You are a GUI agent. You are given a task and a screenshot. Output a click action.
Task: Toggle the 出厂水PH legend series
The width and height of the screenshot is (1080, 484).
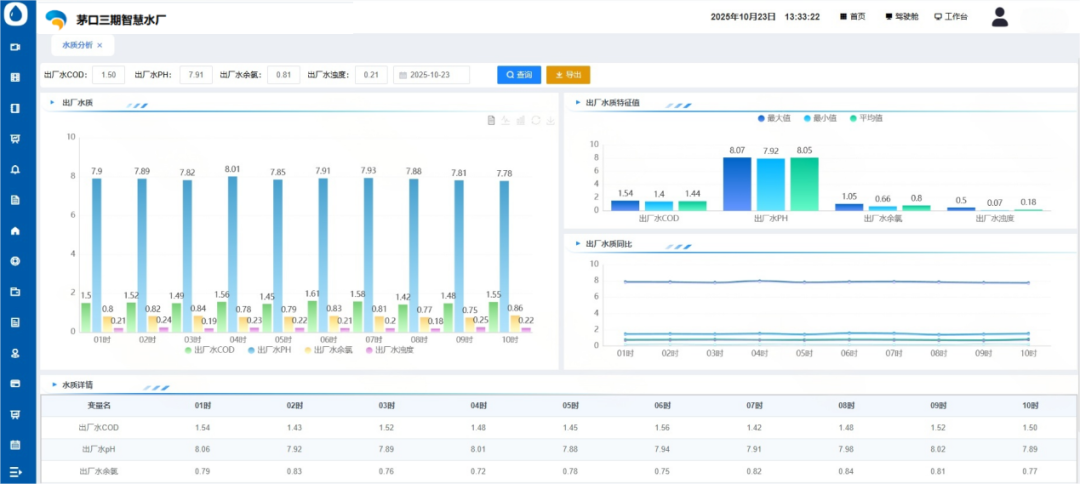pyautogui.click(x=270, y=350)
